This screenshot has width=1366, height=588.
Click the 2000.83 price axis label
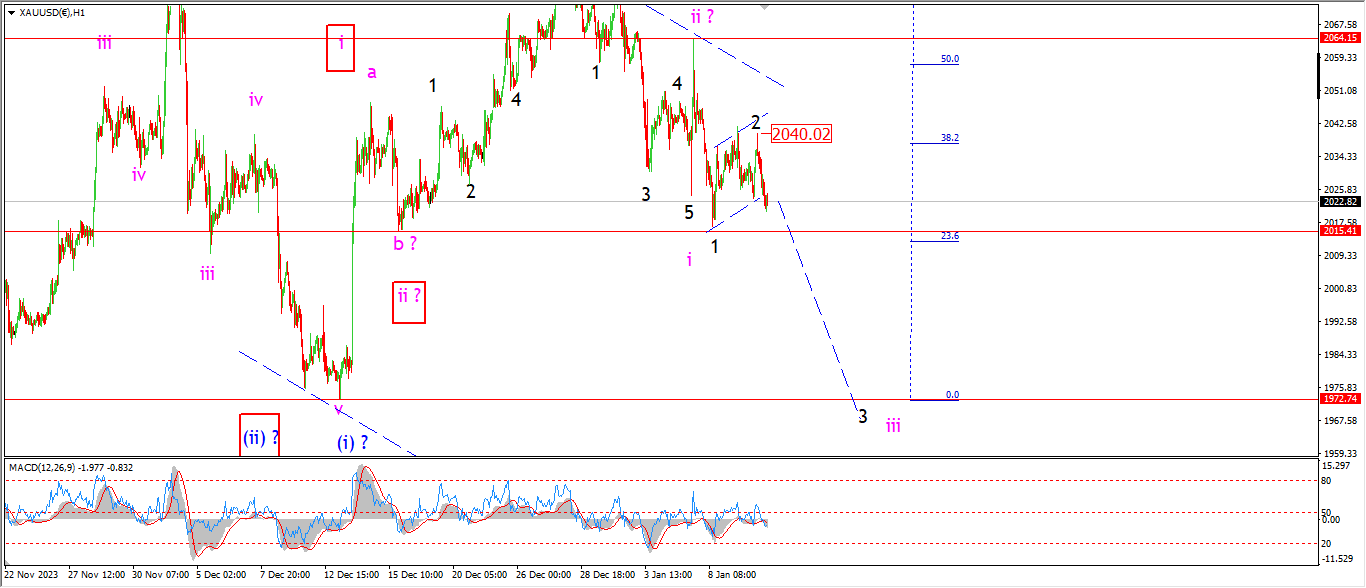tap(1340, 289)
